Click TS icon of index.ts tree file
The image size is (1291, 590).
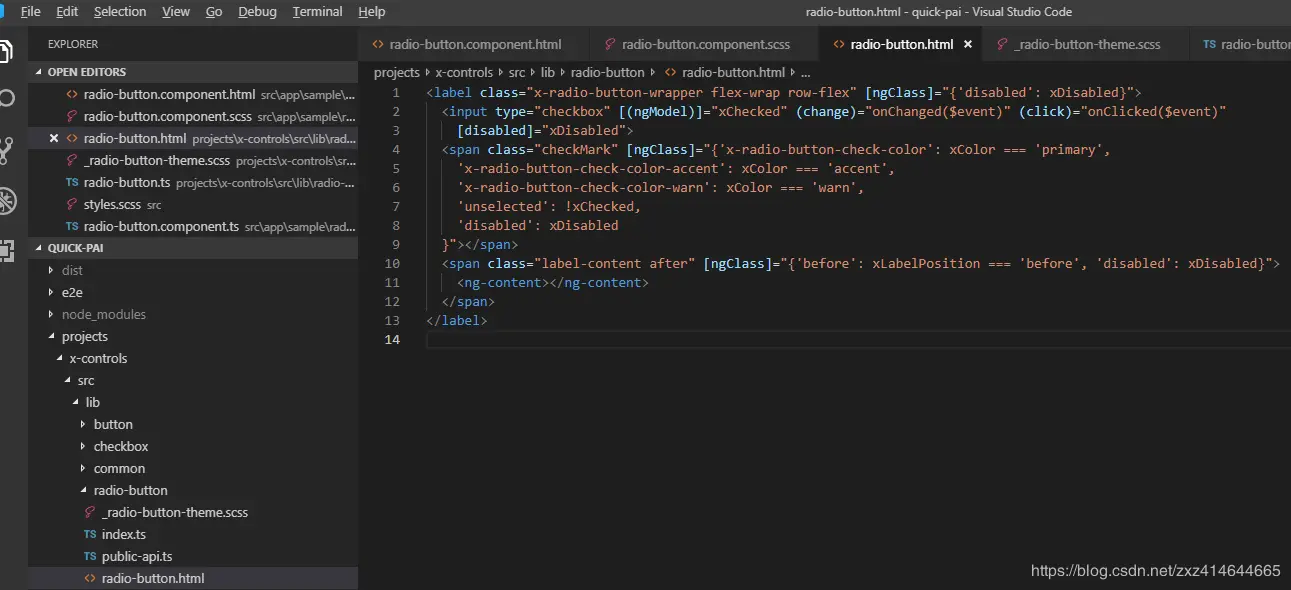coord(91,535)
